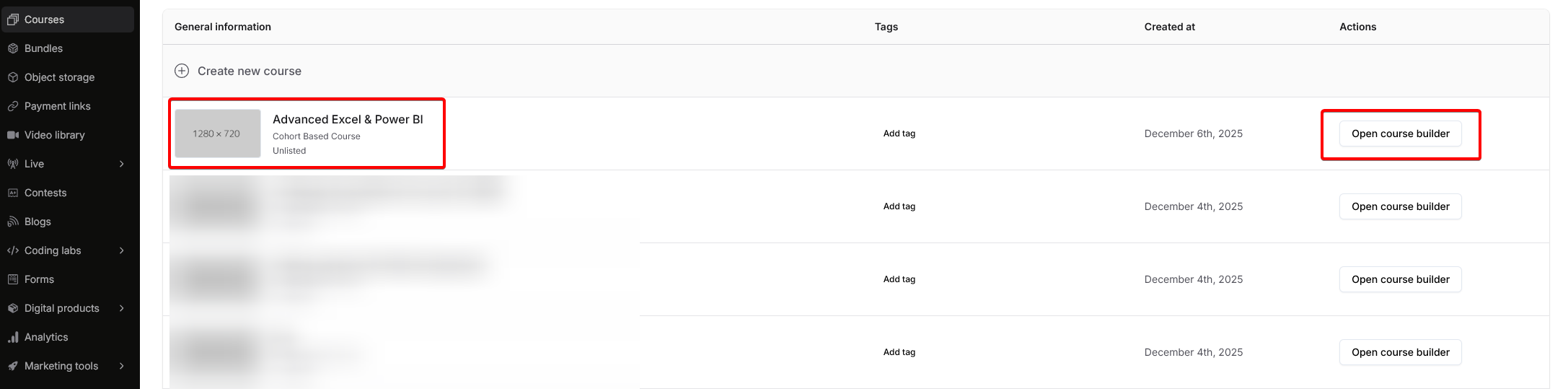Click the Create new course link
Screen dimensions: 1568x389
coord(249,71)
